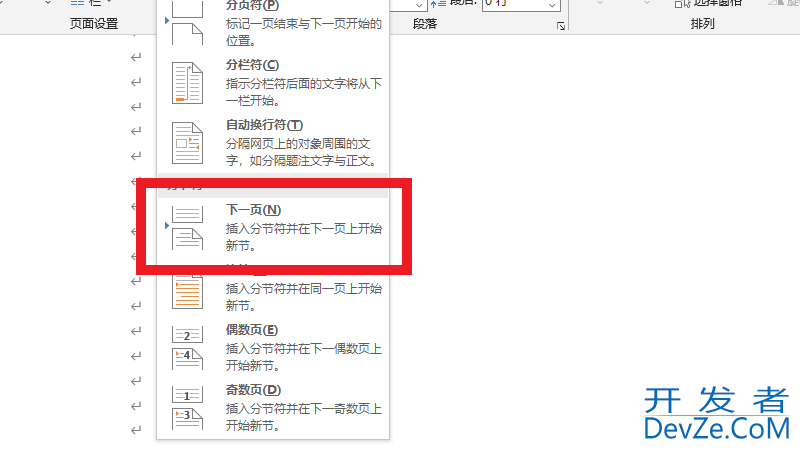Click the 0 行 spacing-after field
800x450 pixels.
pos(521,4)
